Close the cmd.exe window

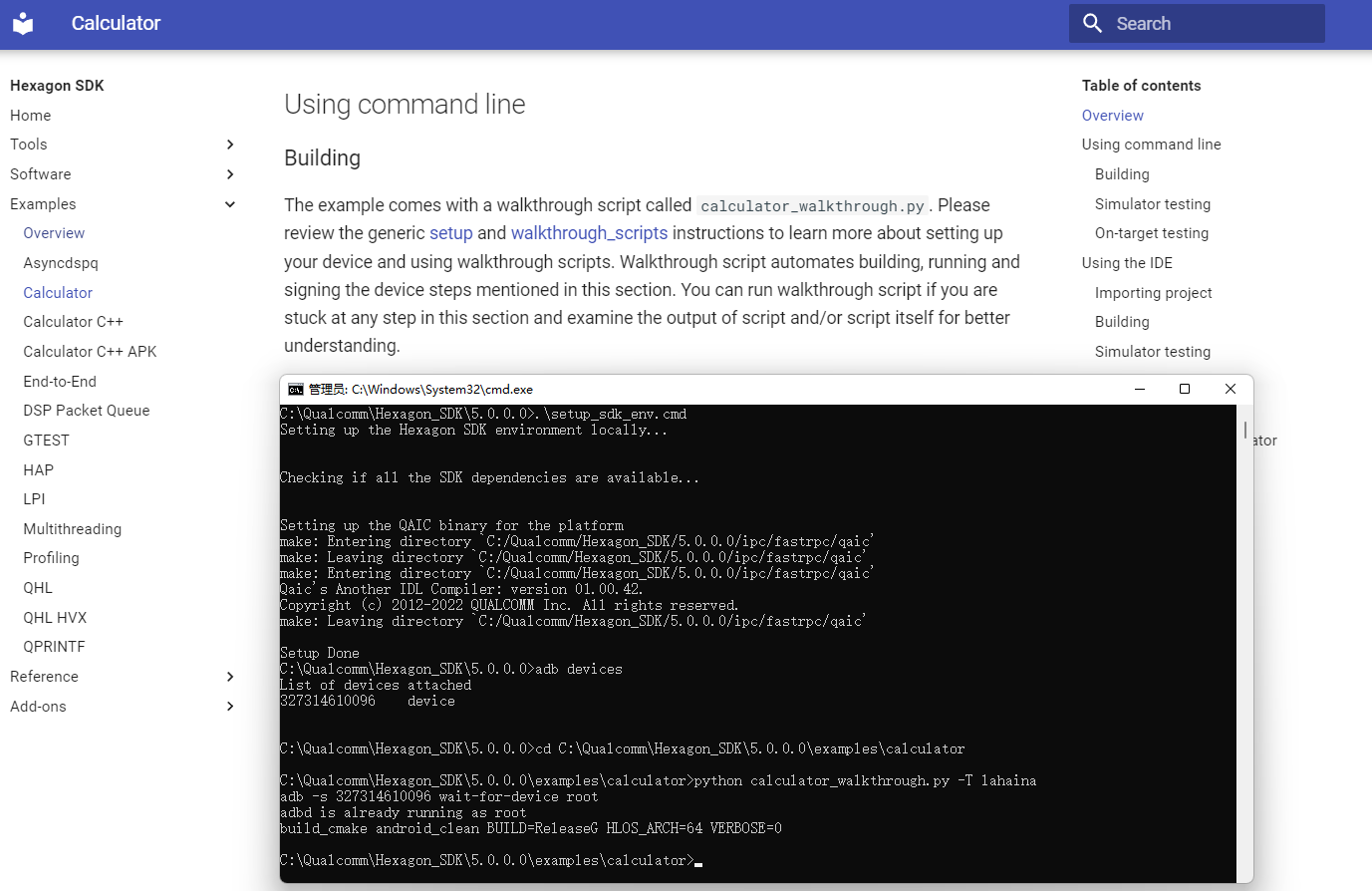tap(1231, 390)
